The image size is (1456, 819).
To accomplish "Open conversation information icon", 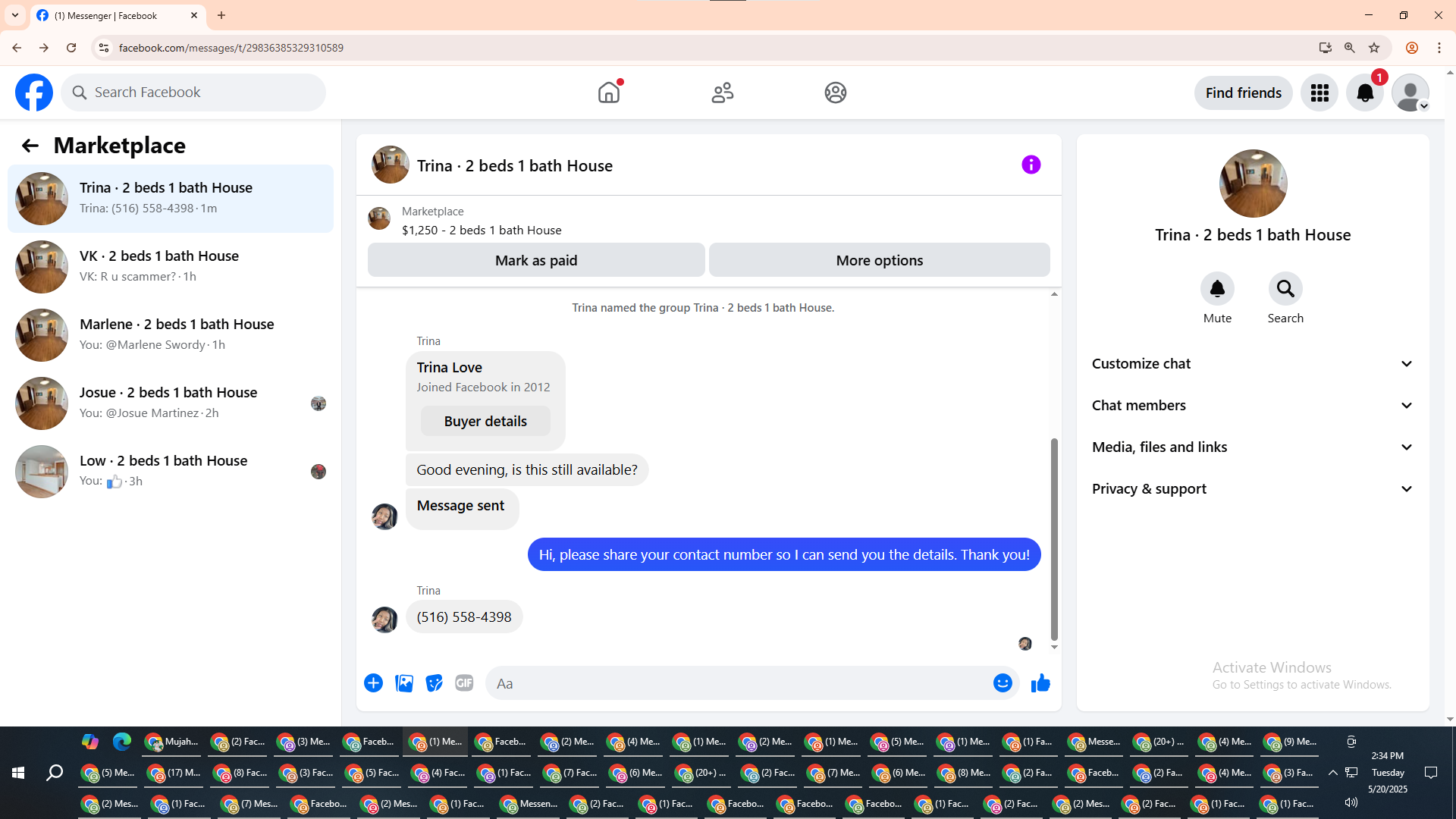I will click(1031, 165).
